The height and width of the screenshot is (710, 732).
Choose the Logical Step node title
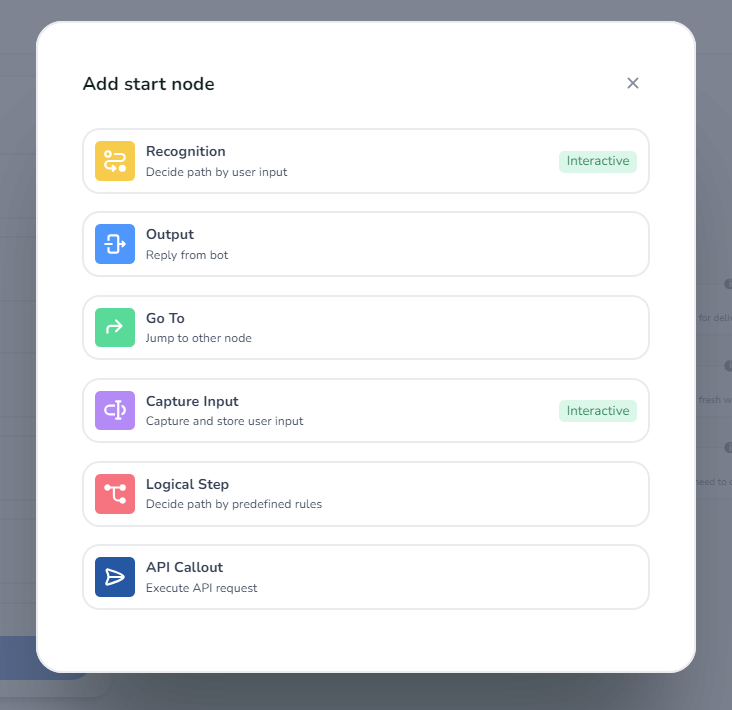(x=188, y=485)
